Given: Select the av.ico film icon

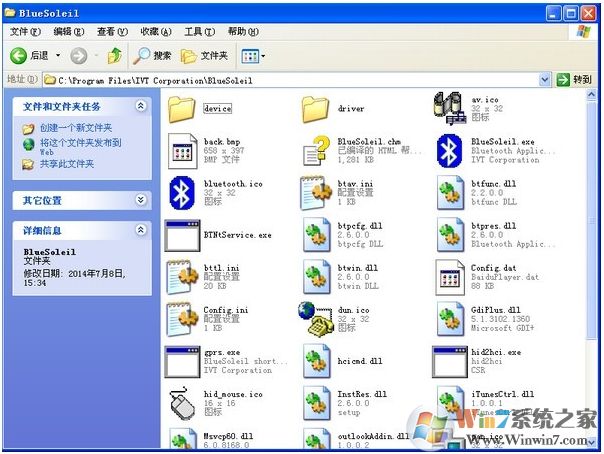Looking at the screenshot, I should 450,108.
